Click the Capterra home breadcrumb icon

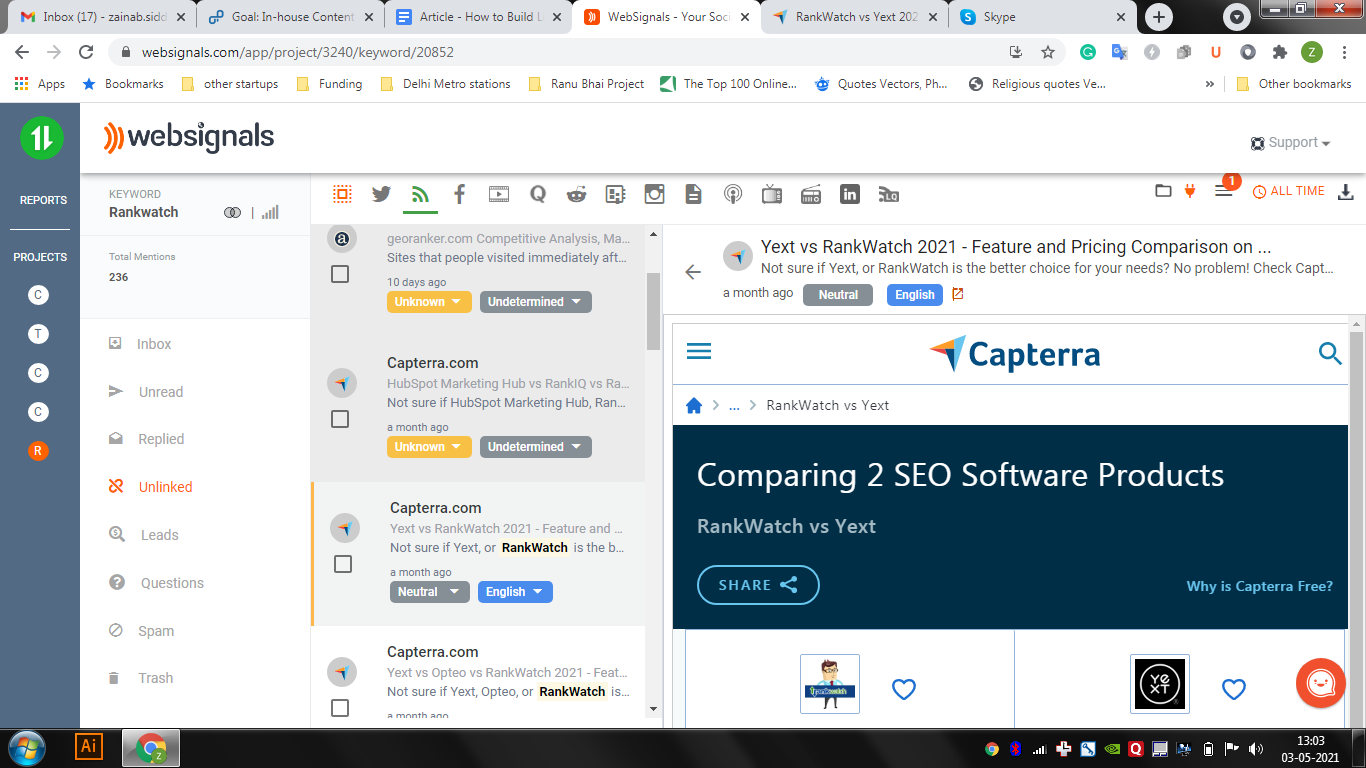(694, 405)
